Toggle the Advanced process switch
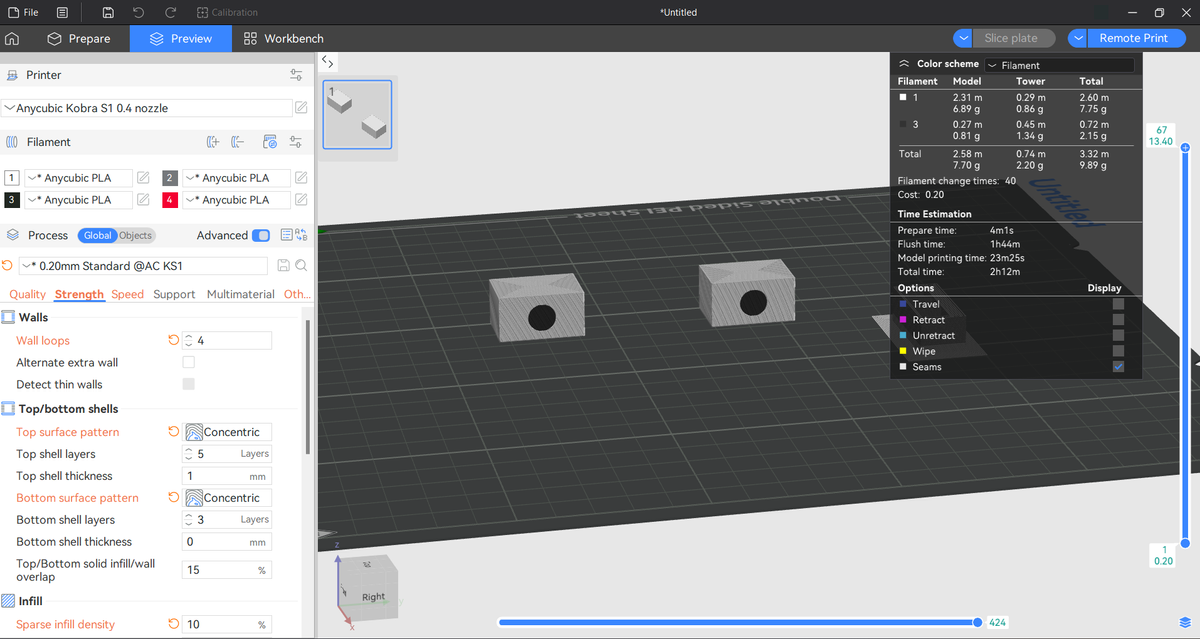Image resolution: width=1200 pixels, height=639 pixels. [x=260, y=235]
